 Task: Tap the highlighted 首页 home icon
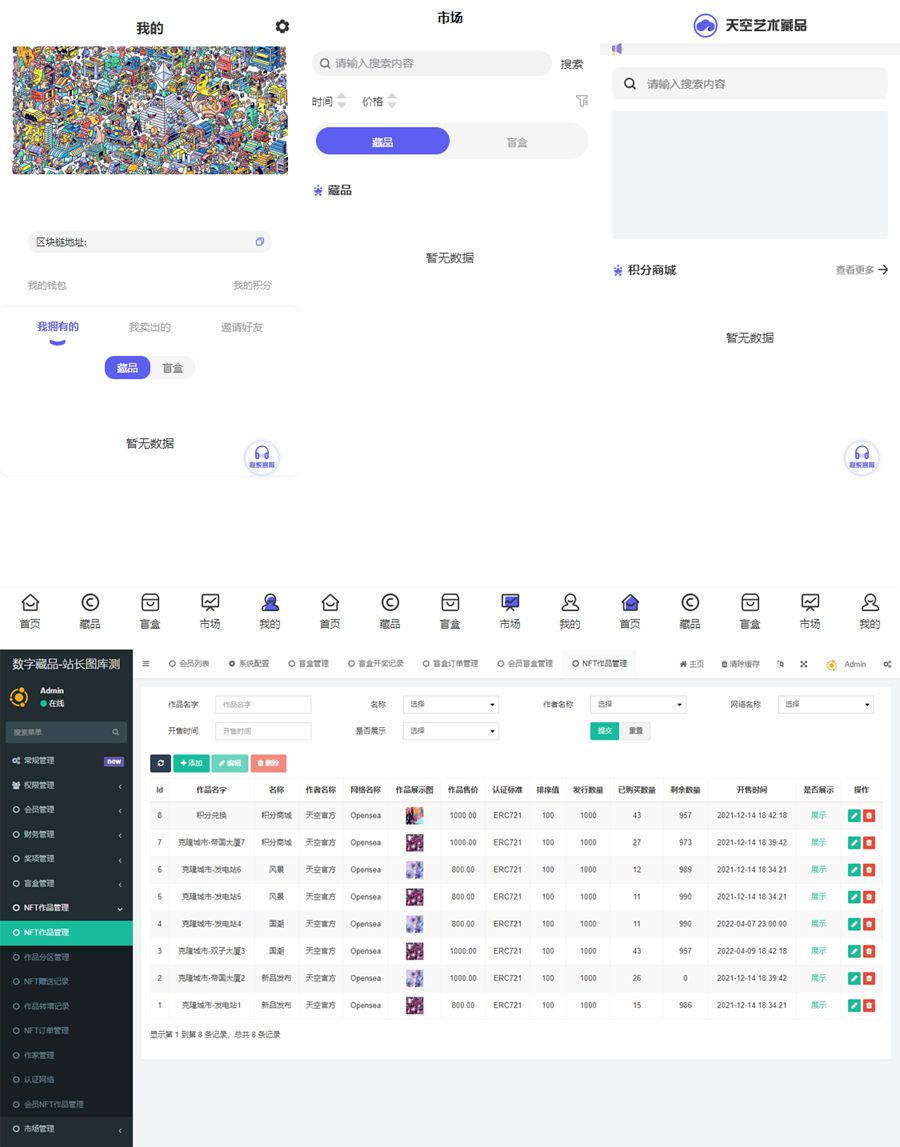(630, 603)
